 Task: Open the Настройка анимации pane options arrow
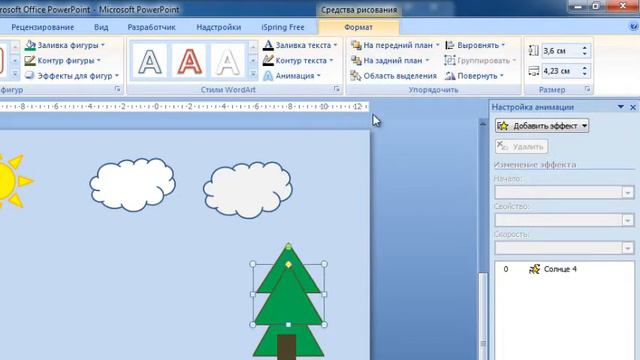[621, 107]
